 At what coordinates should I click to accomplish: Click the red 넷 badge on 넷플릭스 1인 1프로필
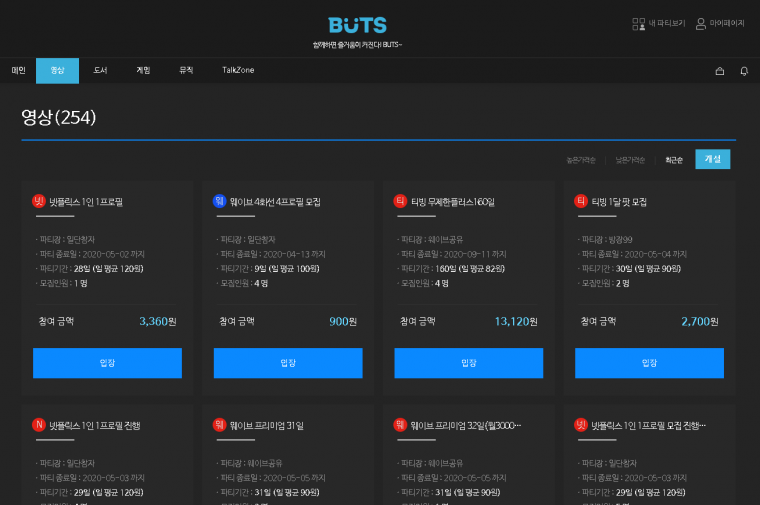39,201
